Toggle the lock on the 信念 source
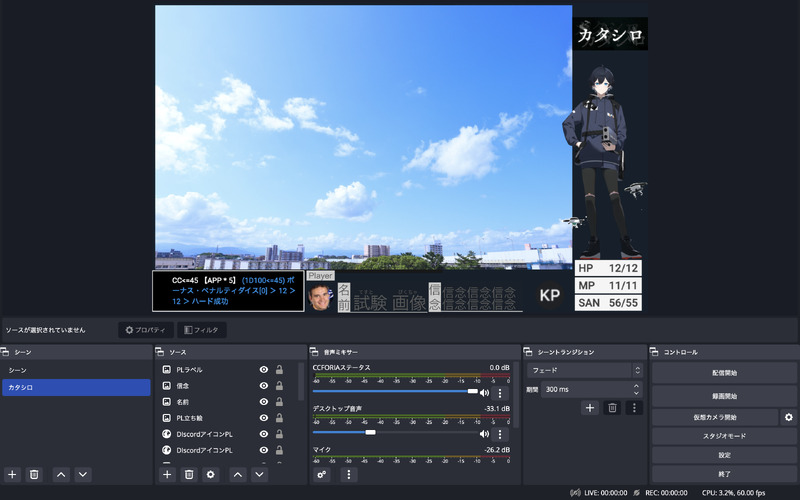Screen dimensions: 800x500 279,386
